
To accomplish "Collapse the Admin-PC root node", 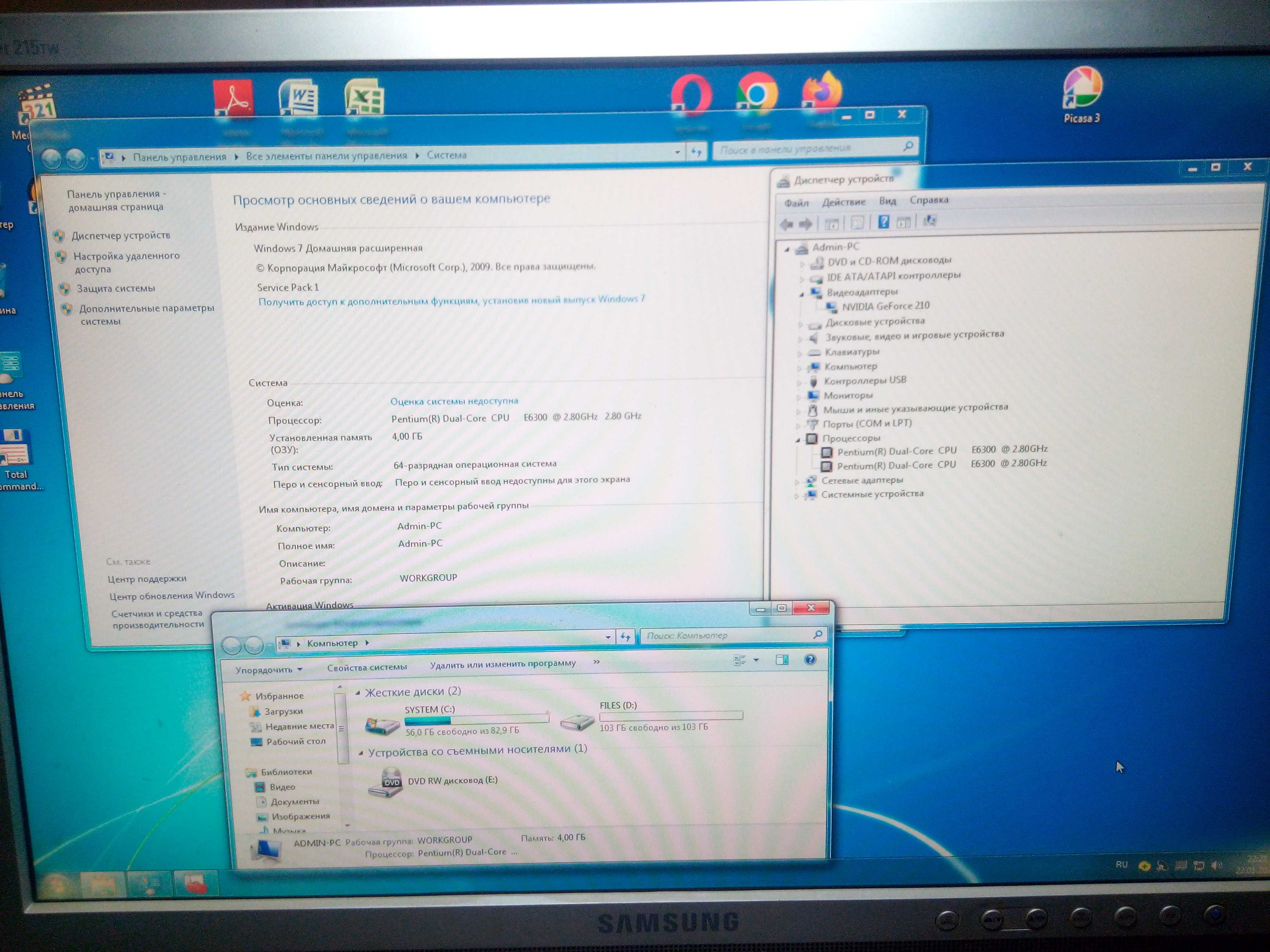I will point(788,250).
